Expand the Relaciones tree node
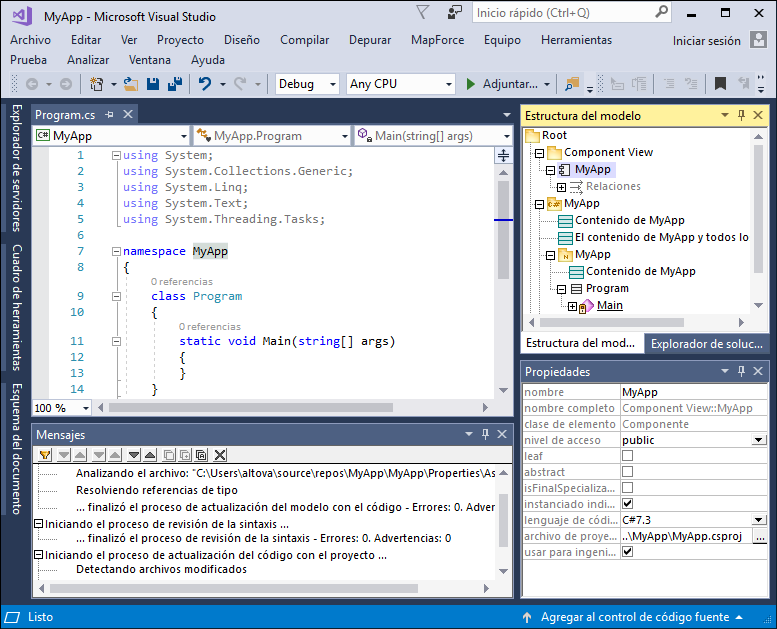This screenshot has height=629, width=777. pos(562,187)
